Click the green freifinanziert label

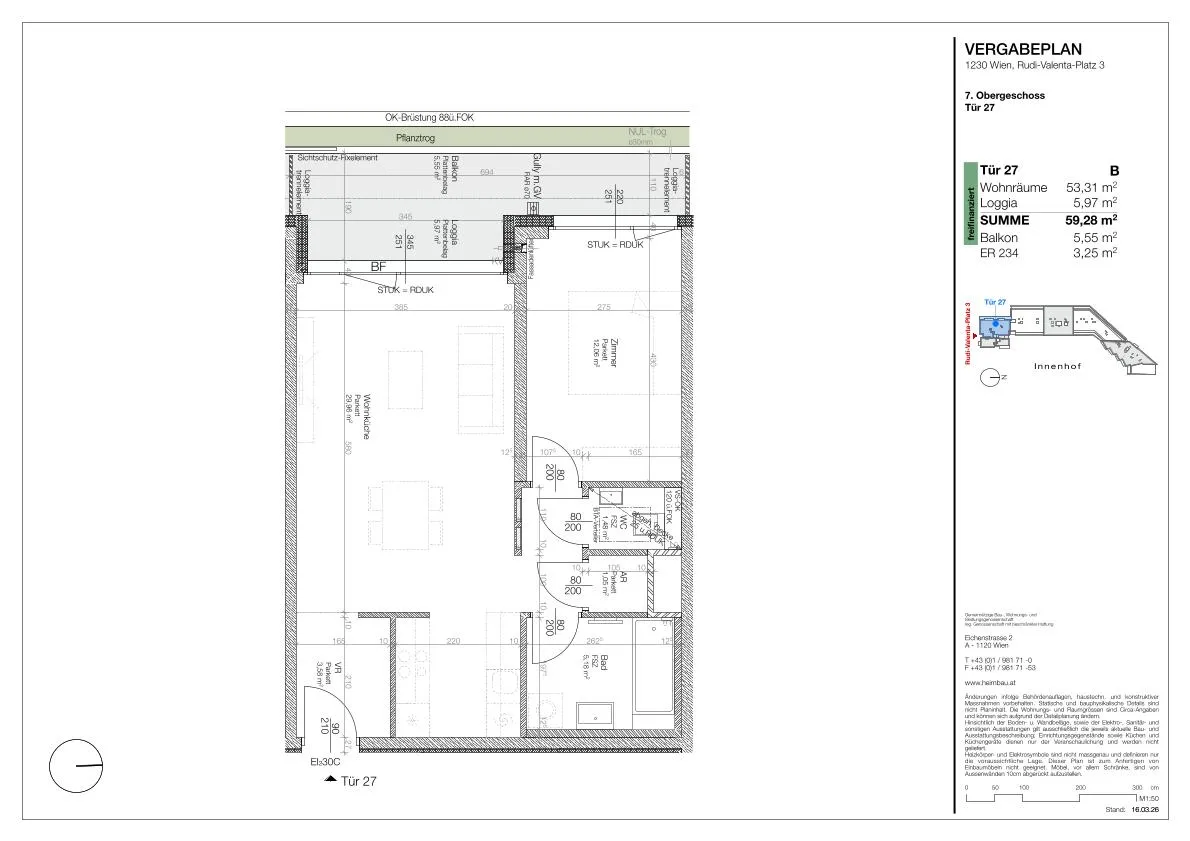click(970, 203)
